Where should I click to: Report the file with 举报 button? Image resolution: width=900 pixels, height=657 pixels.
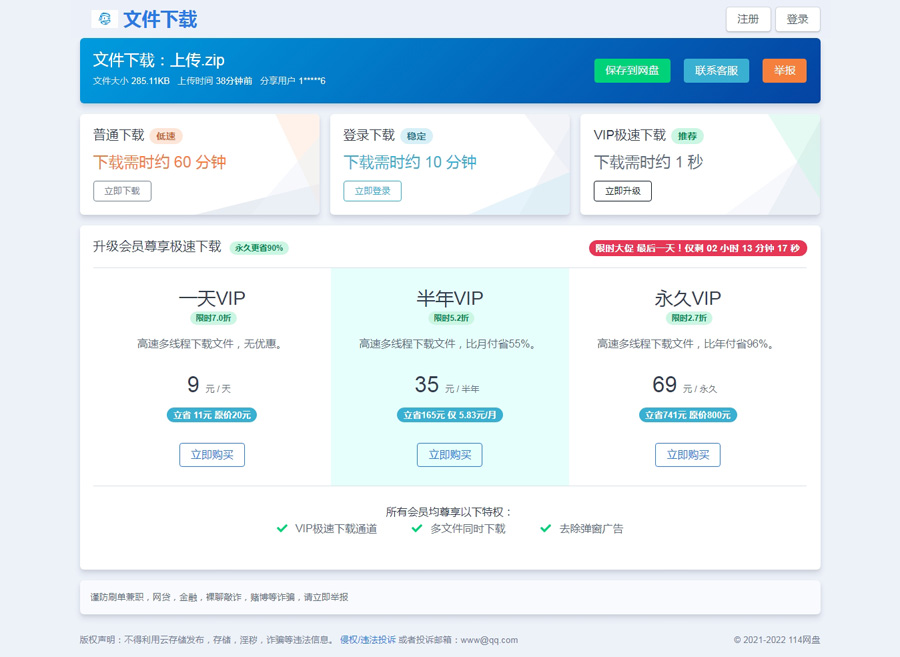pos(784,71)
